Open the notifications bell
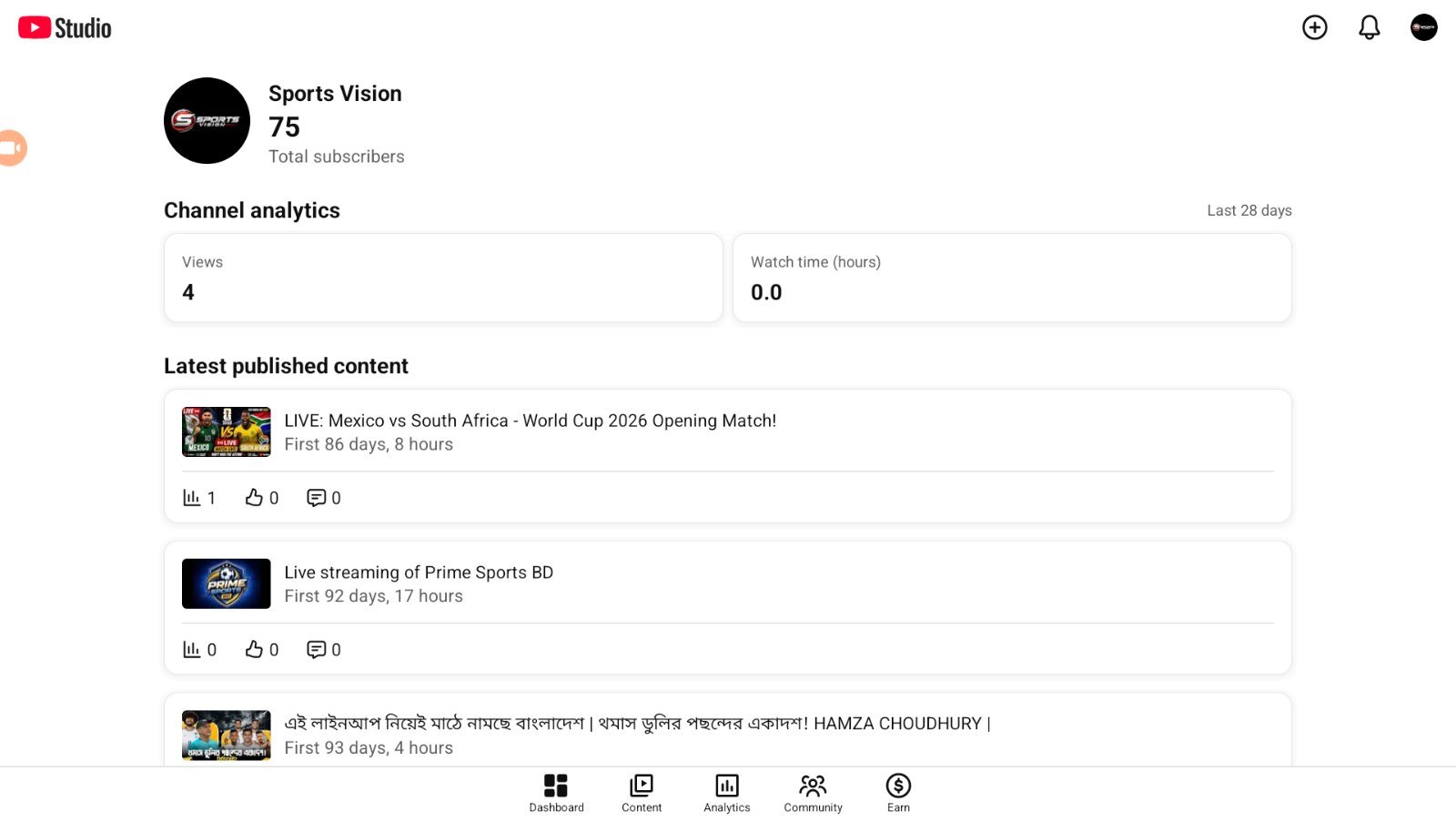Image resolution: width=1456 pixels, height=822 pixels. pos(1370,27)
